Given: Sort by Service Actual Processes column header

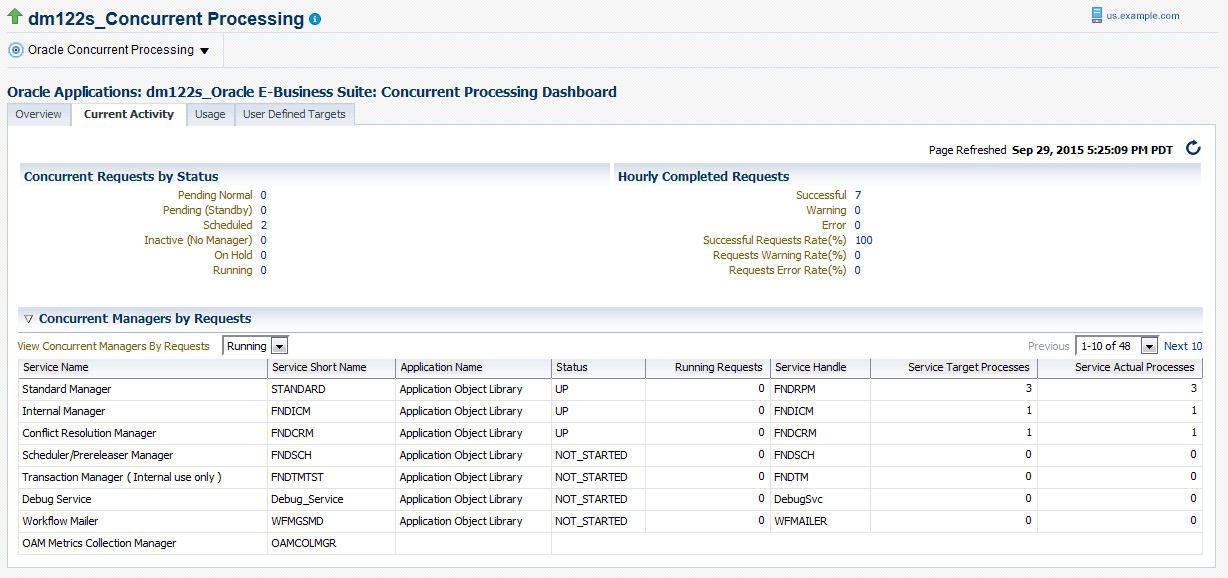Looking at the screenshot, I should point(1120,367).
